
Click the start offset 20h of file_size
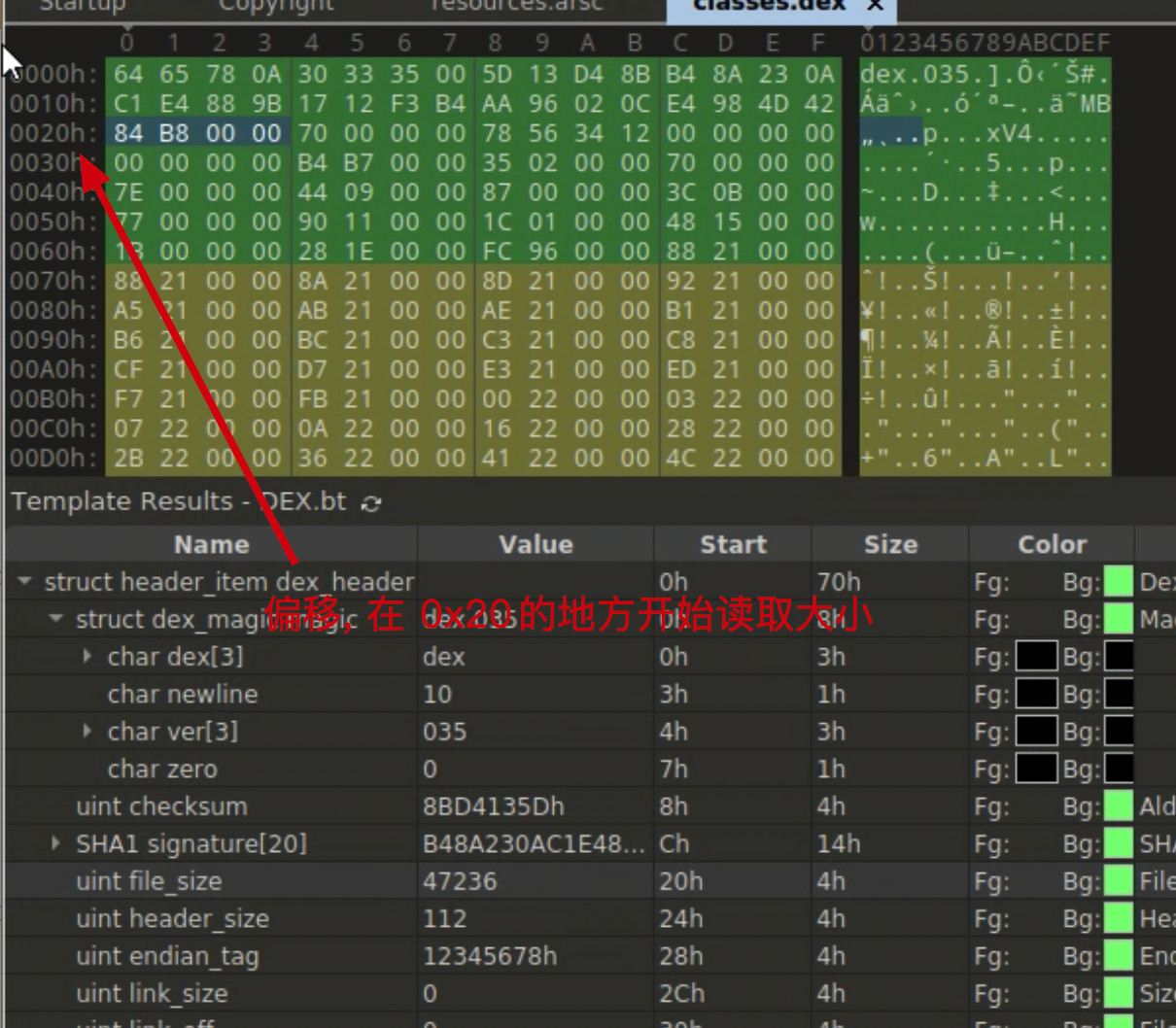[680, 881]
